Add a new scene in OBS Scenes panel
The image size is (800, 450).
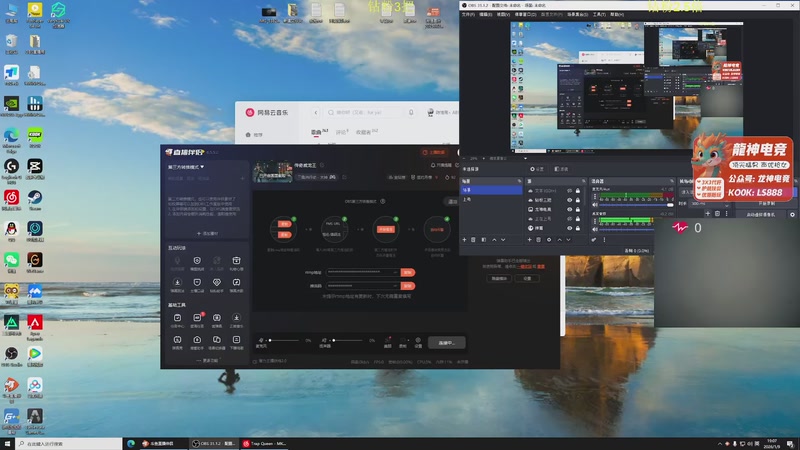click(464, 240)
